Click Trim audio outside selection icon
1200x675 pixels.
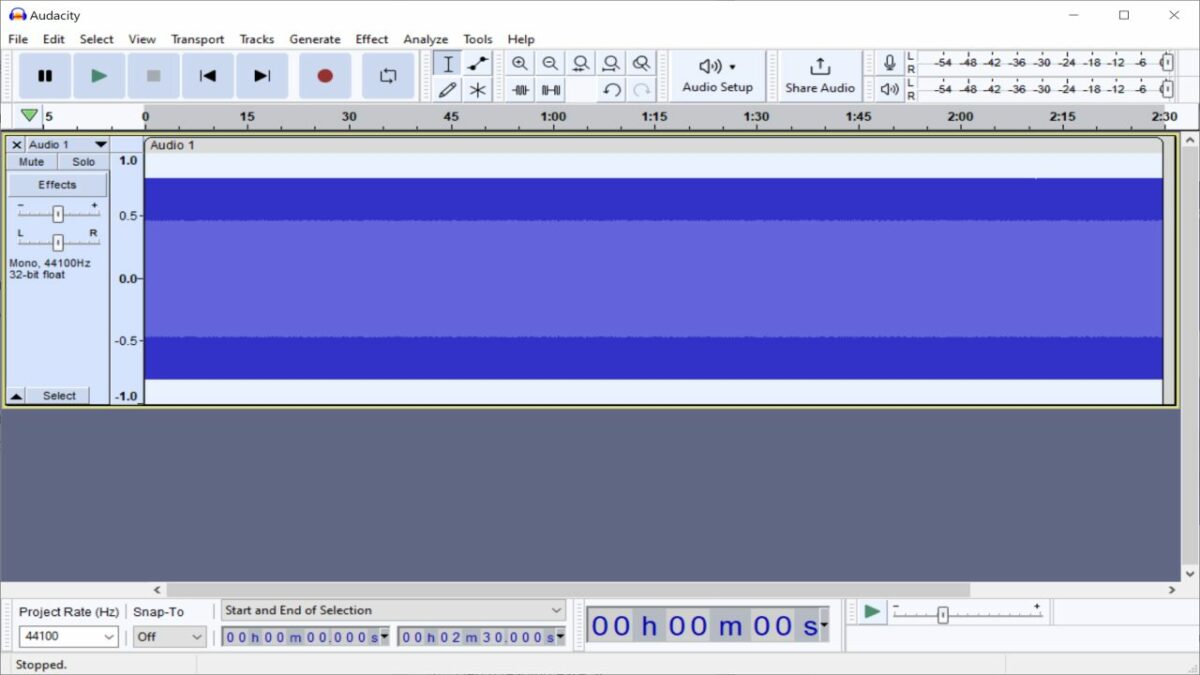[519, 90]
